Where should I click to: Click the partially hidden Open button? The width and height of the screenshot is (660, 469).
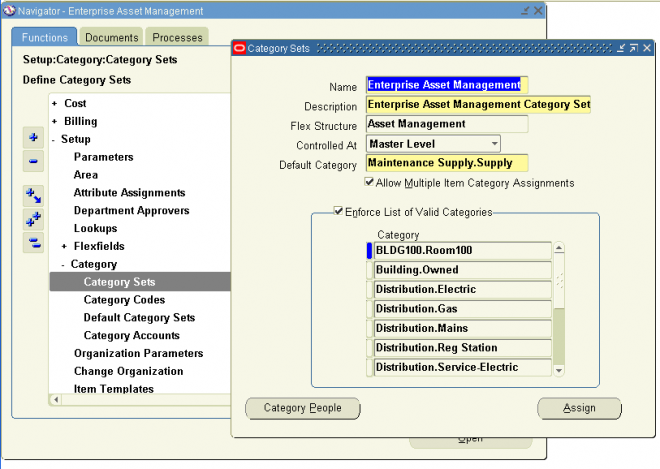pyautogui.click(x=471, y=442)
